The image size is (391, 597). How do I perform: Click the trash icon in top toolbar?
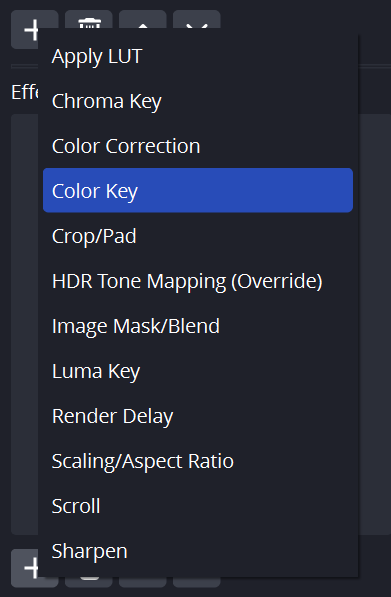[89, 23]
